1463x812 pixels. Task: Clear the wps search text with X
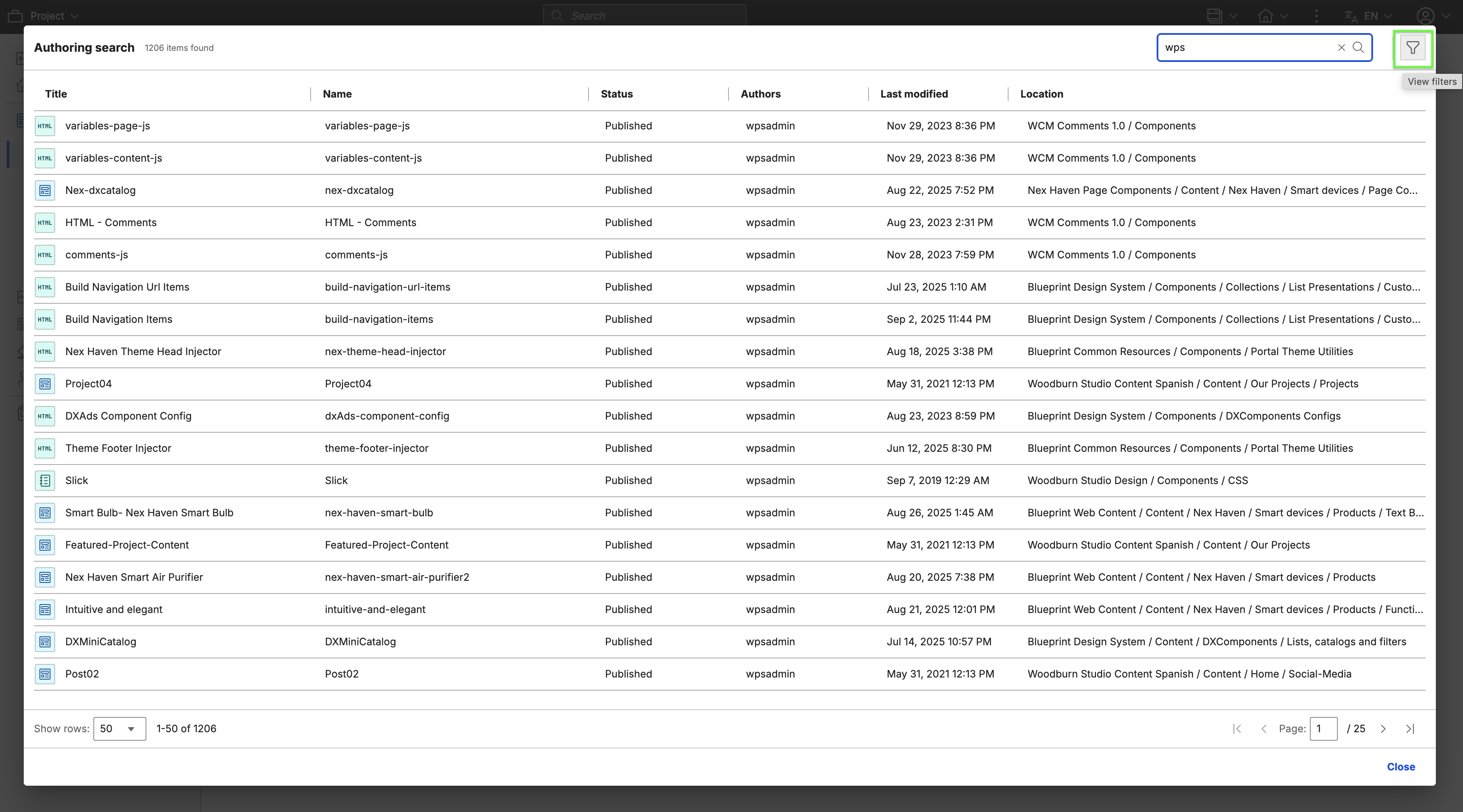coord(1341,48)
